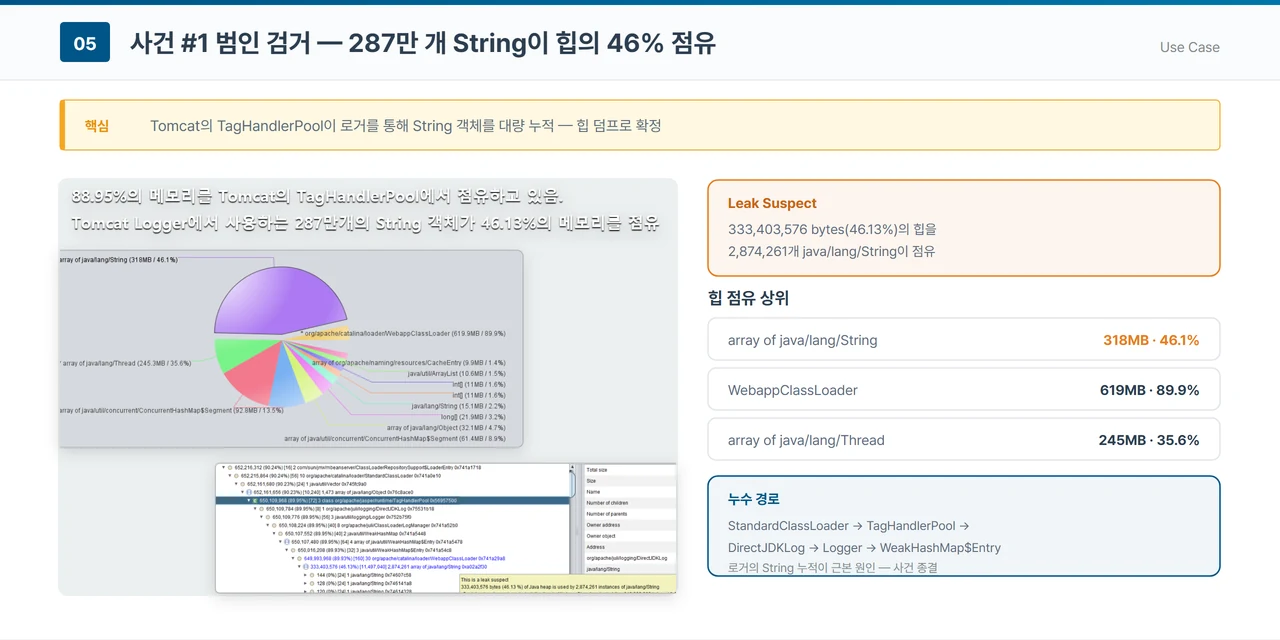Click the 'WebappClassLoader' heap card

pos(963,390)
